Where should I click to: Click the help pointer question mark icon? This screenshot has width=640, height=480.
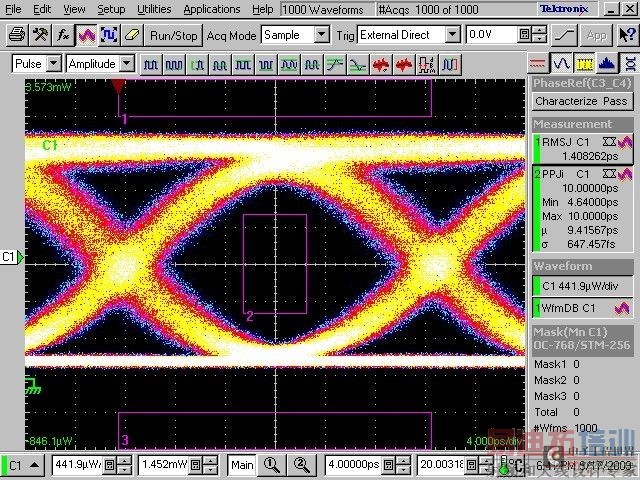click(x=627, y=36)
